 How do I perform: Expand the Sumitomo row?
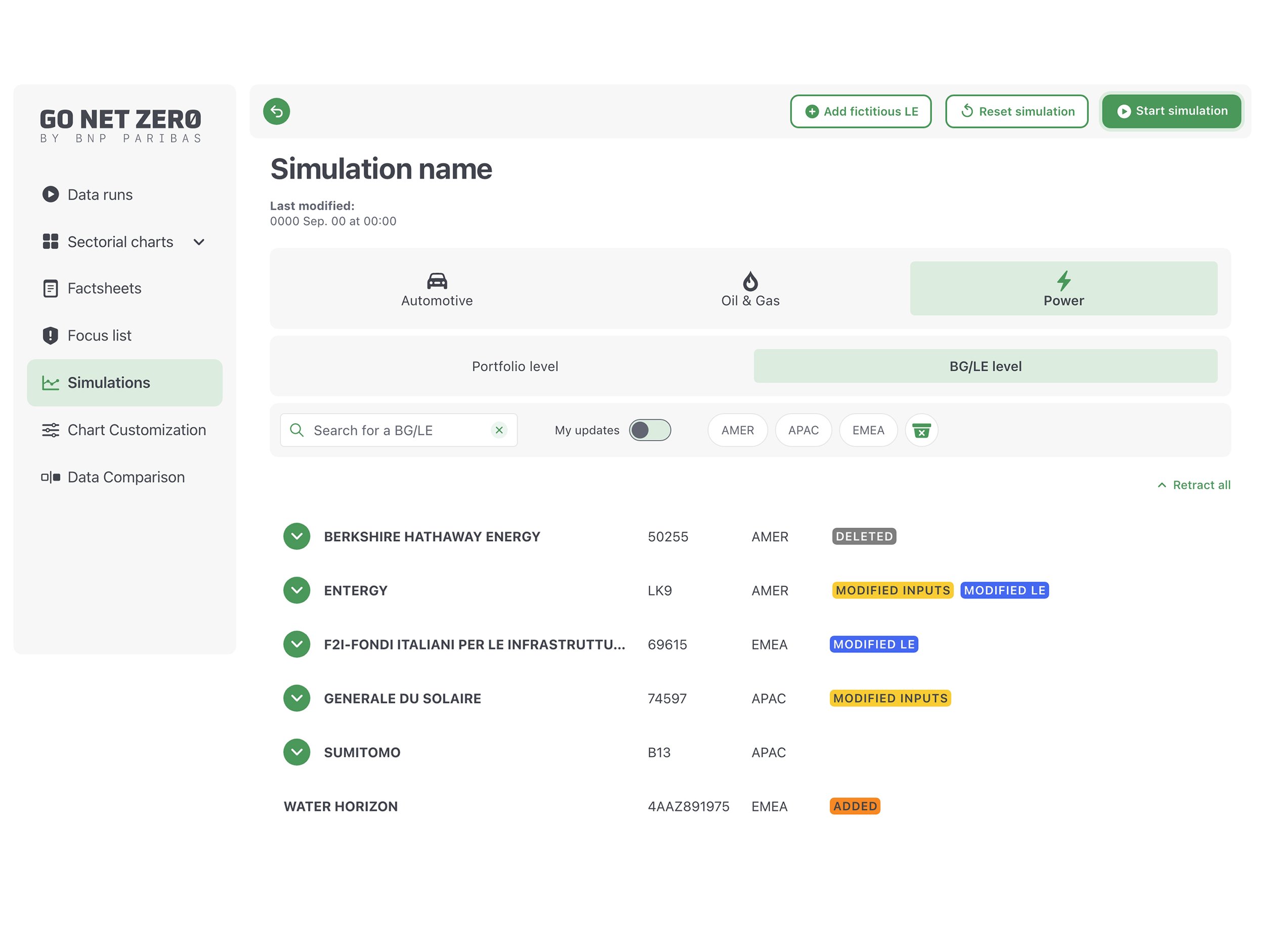297,753
